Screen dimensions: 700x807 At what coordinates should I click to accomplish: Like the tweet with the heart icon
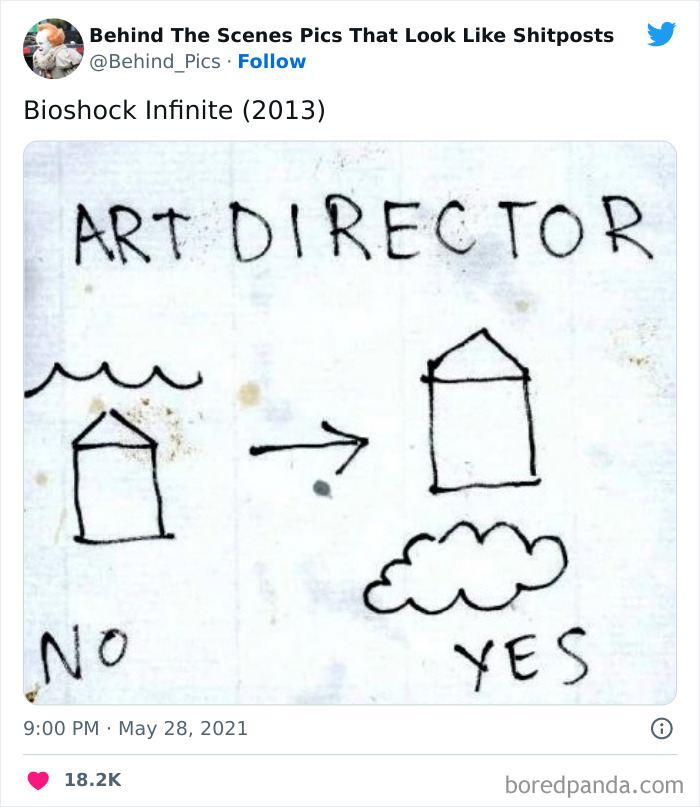(x=38, y=780)
